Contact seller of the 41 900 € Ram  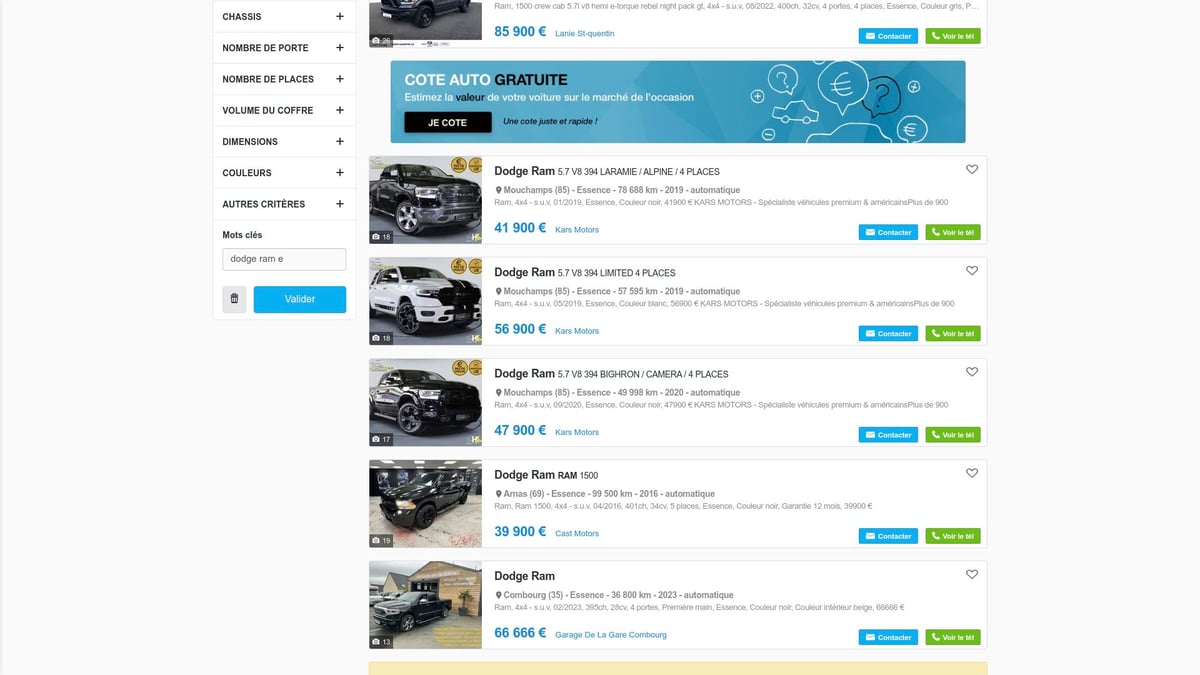888,233
